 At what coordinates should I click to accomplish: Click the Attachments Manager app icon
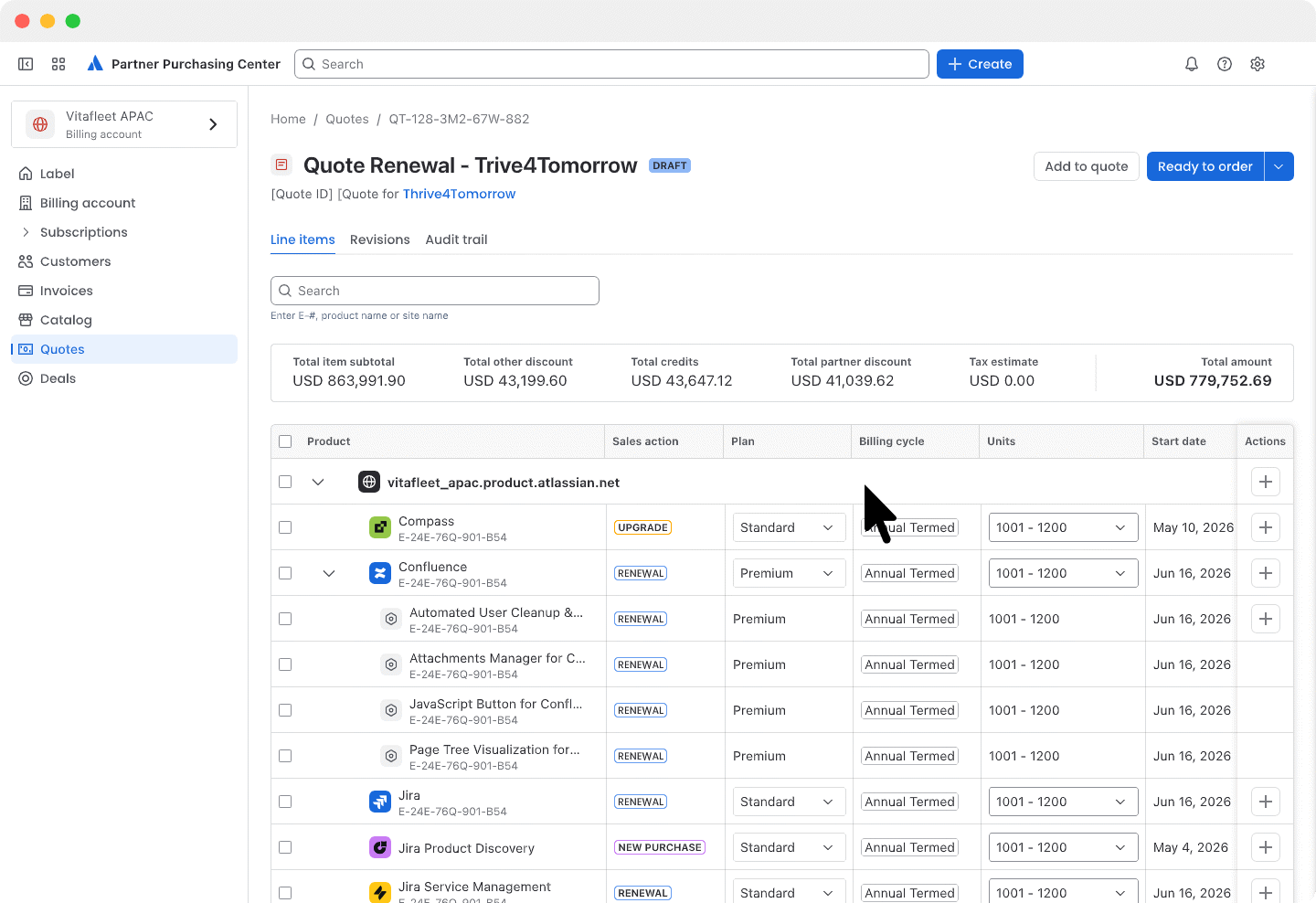click(391, 664)
